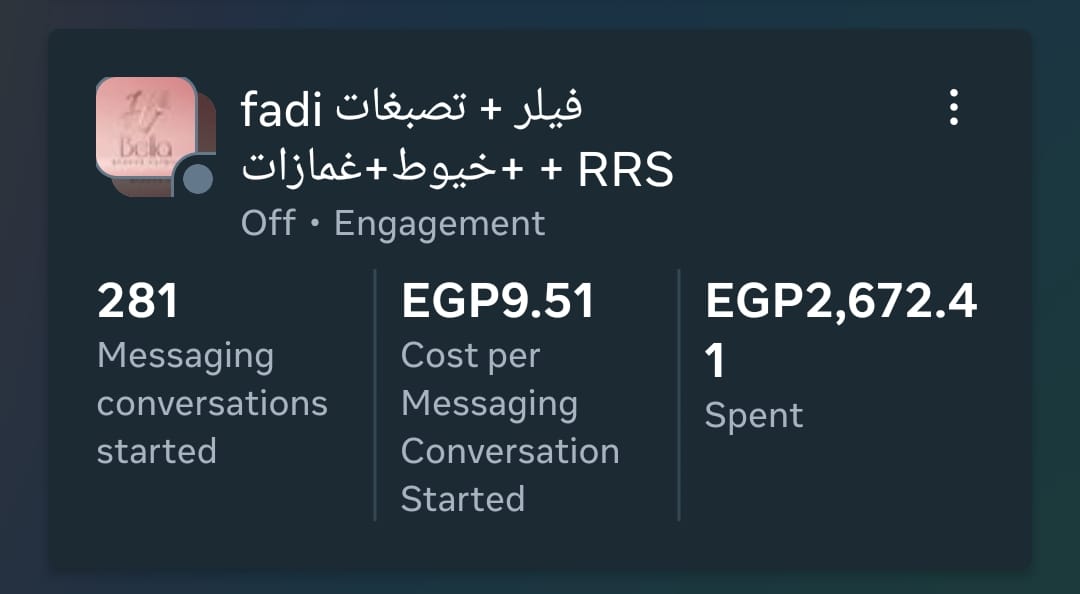1080x594 pixels.
Task: Click divider between cost and Spent metrics
Action: pyautogui.click(x=679, y=395)
